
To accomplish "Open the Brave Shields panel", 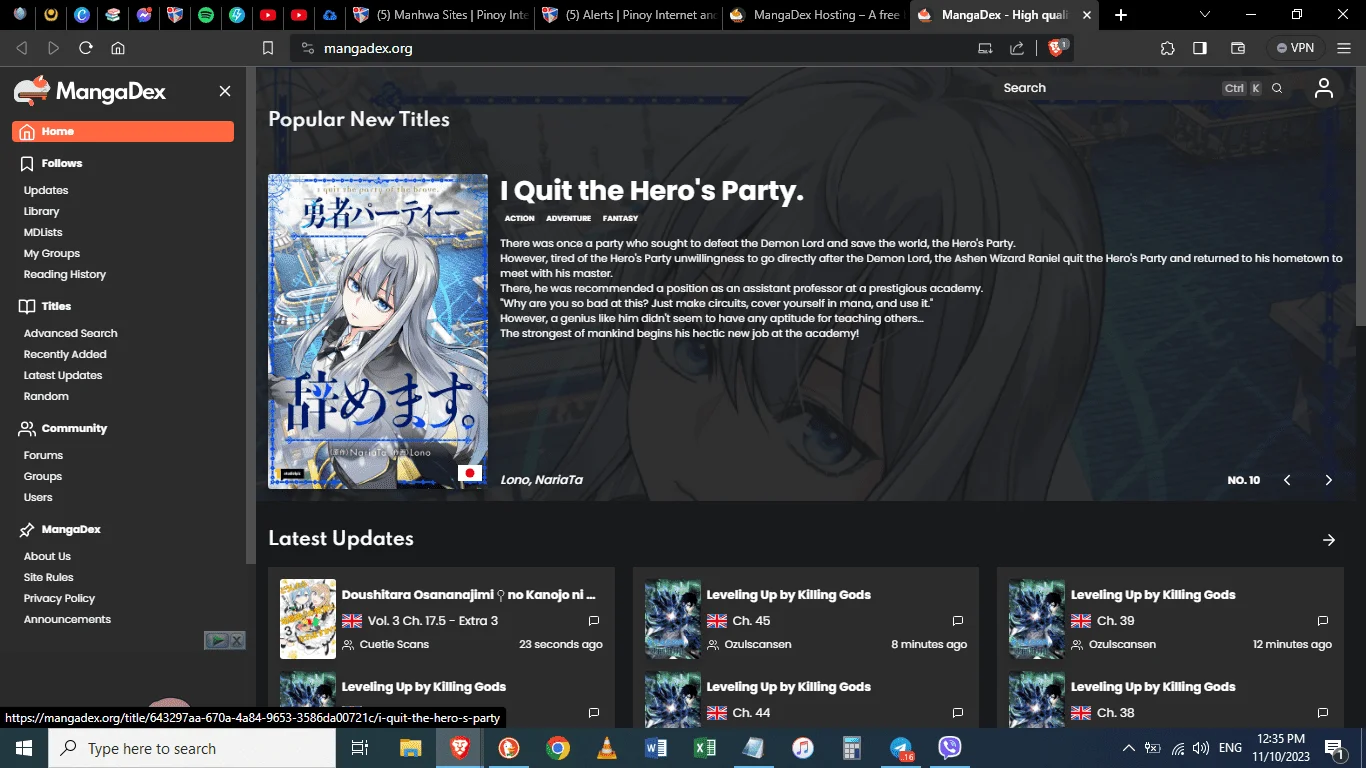I will (x=1057, y=47).
